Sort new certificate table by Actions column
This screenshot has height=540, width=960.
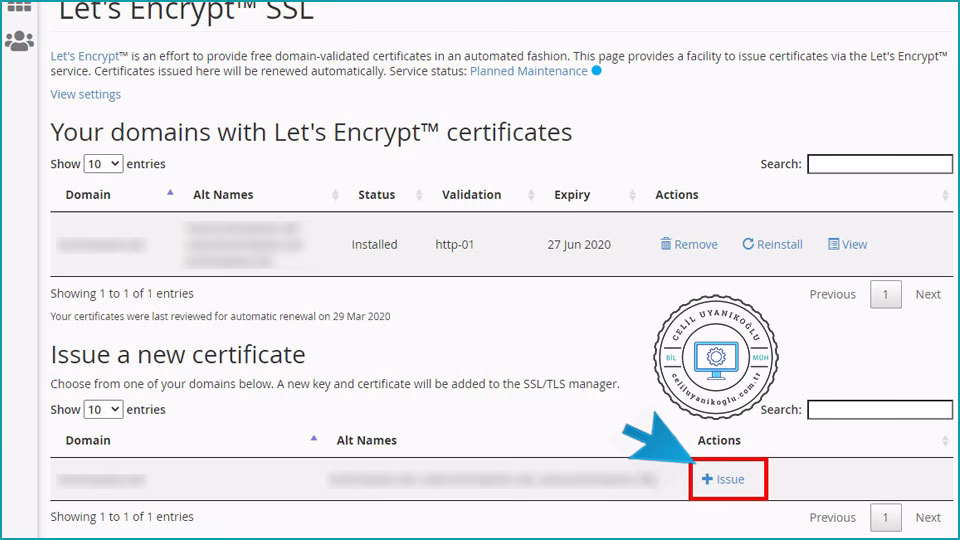719,440
